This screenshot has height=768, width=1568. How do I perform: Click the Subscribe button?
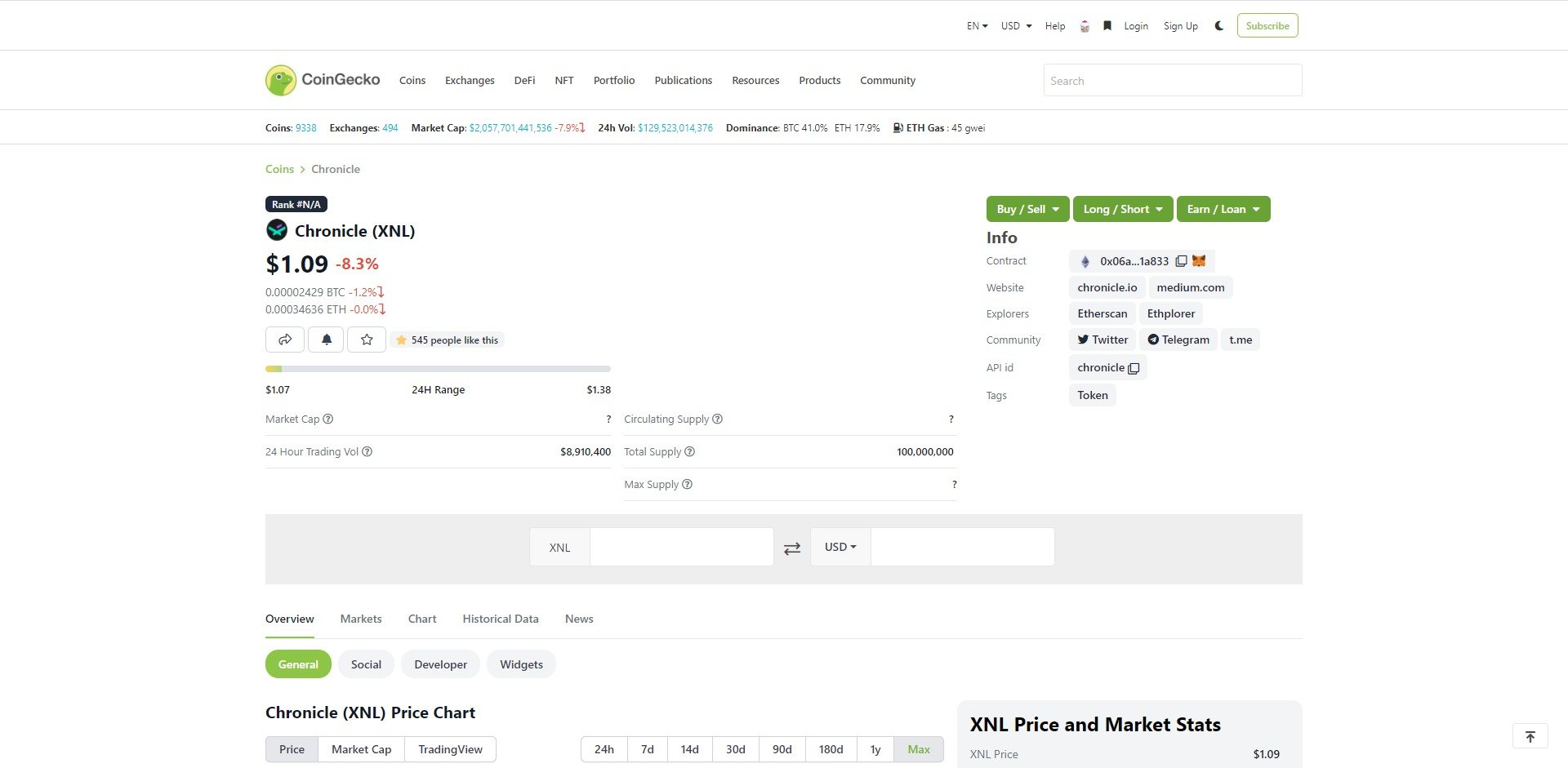(1267, 26)
